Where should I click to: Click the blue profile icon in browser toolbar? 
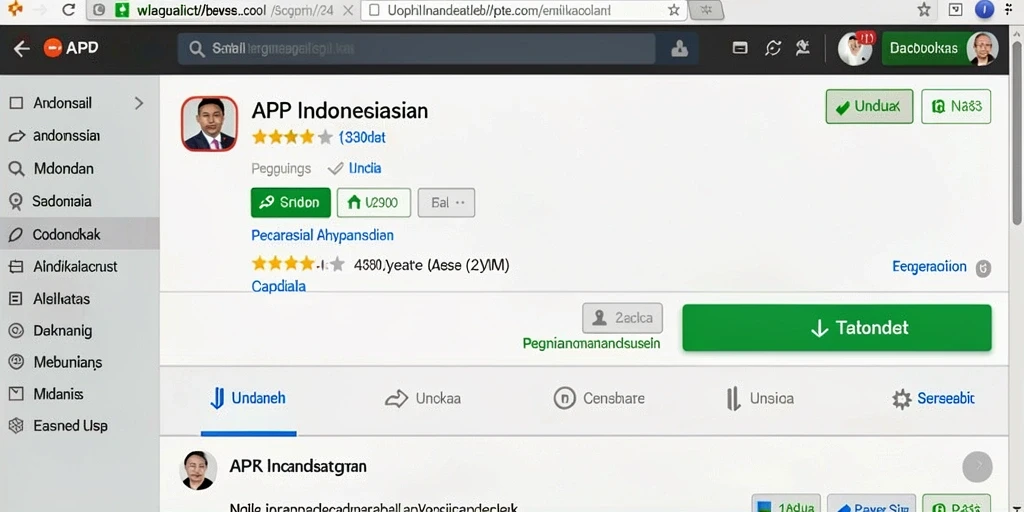(x=984, y=9)
